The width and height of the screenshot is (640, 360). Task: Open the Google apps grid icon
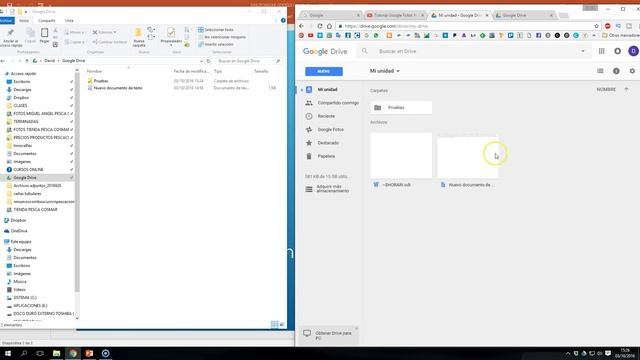tap(602, 51)
